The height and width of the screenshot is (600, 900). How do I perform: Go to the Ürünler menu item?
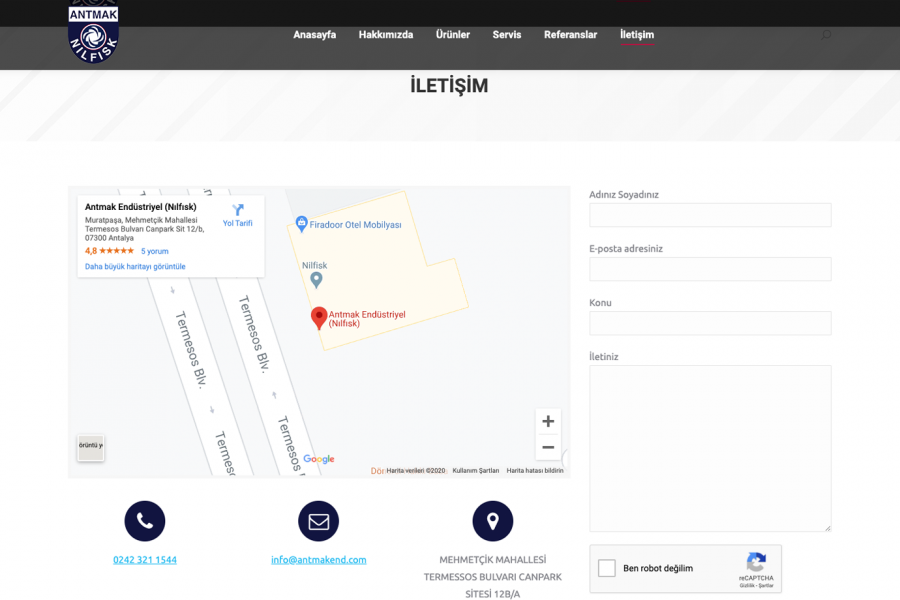(x=452, y=35)
